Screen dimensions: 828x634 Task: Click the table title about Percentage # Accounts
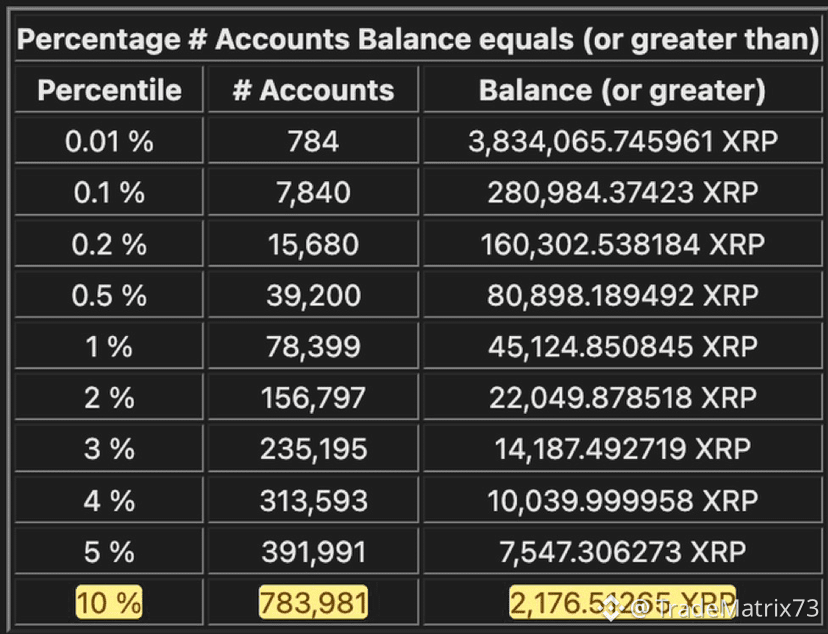tap(418, 39)
